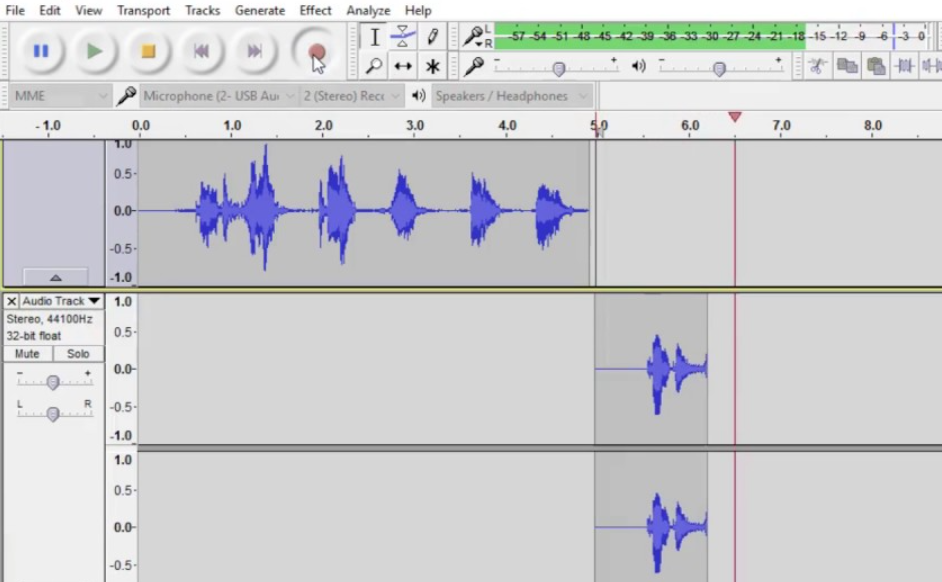
Task: Stop playback with the Stop button
Action: click(148, 51)
